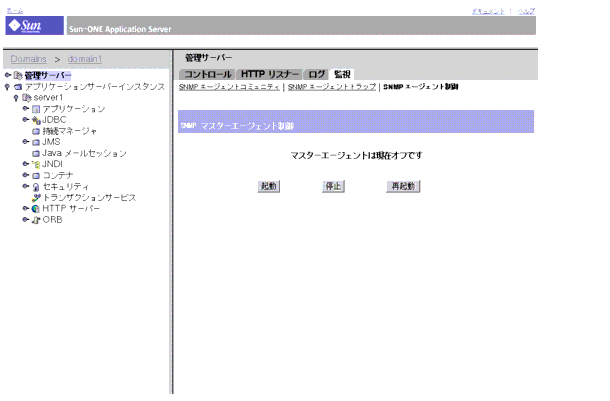
Task: Click the マスターエージェントは現在オフです status text
Action: tap(356, 156)
